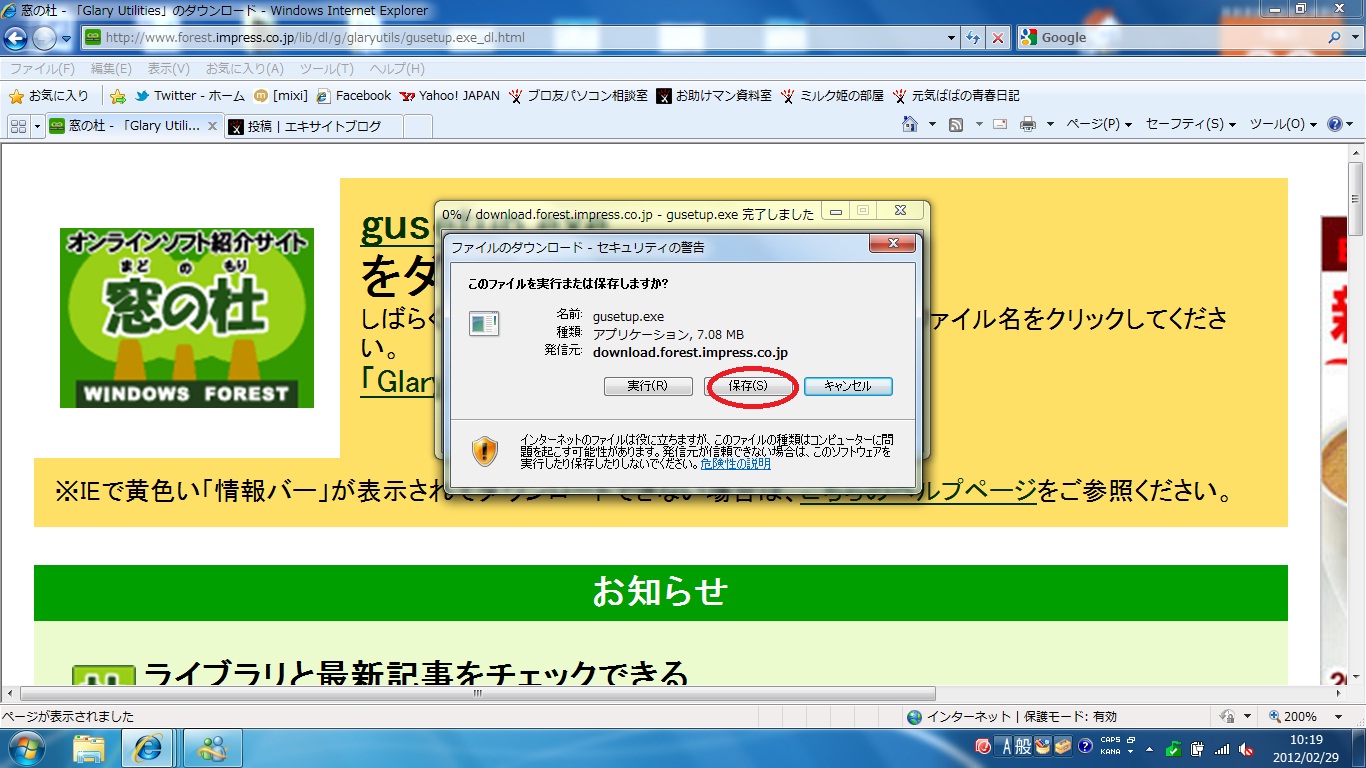This screenshot has width=1366, height=768.
Task: Open the Favorites star button
Action: [x=48, y=96]
